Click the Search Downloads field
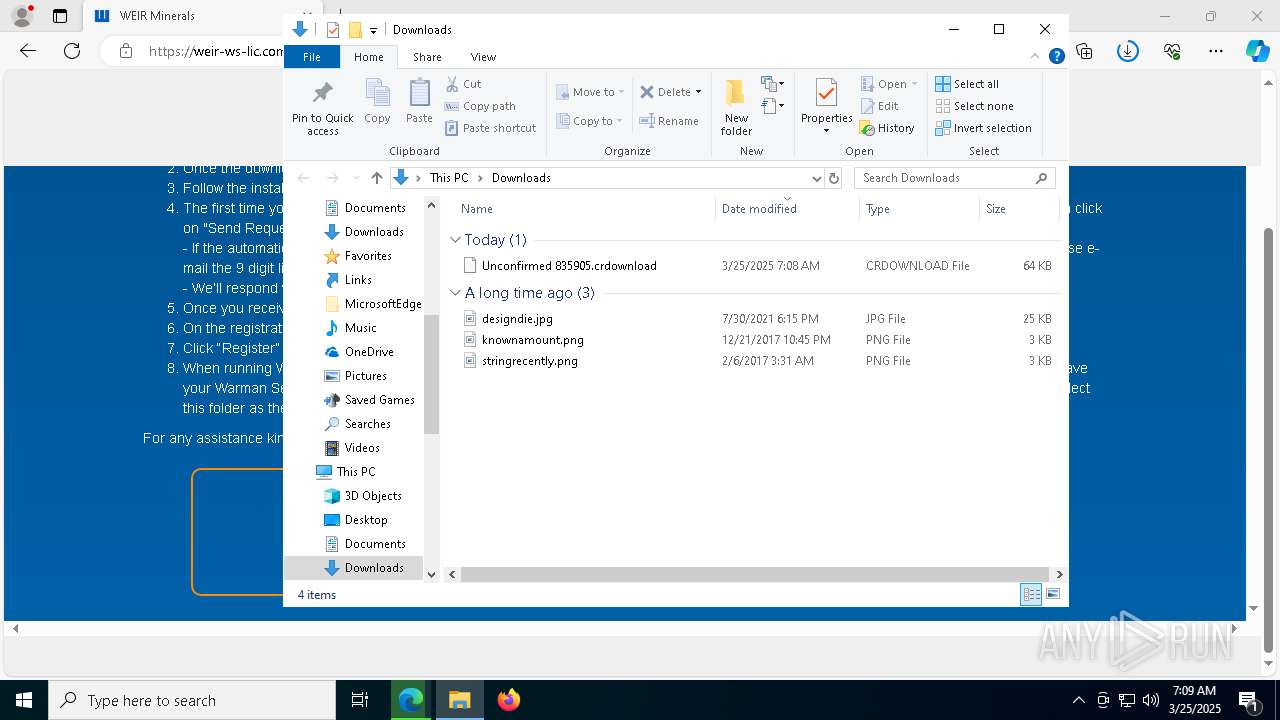The height and width of the screenshot is (720, 1280). point(955,178)
